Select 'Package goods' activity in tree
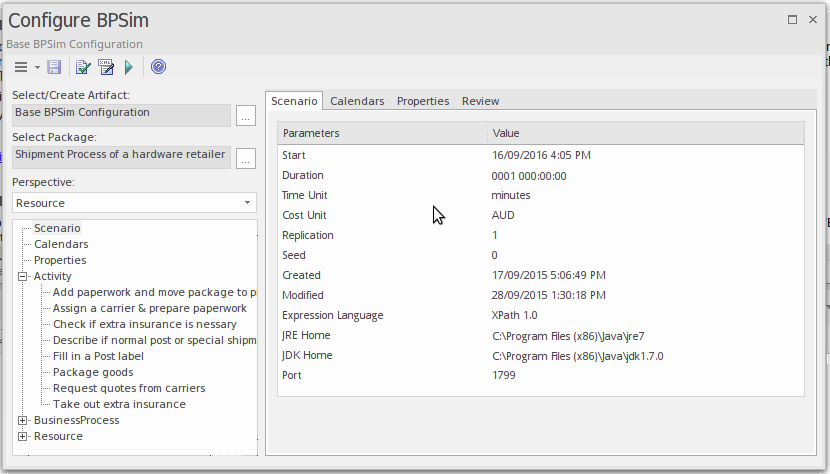The height and width of the screenshot is (474, 830). click(x=93, y=372)
